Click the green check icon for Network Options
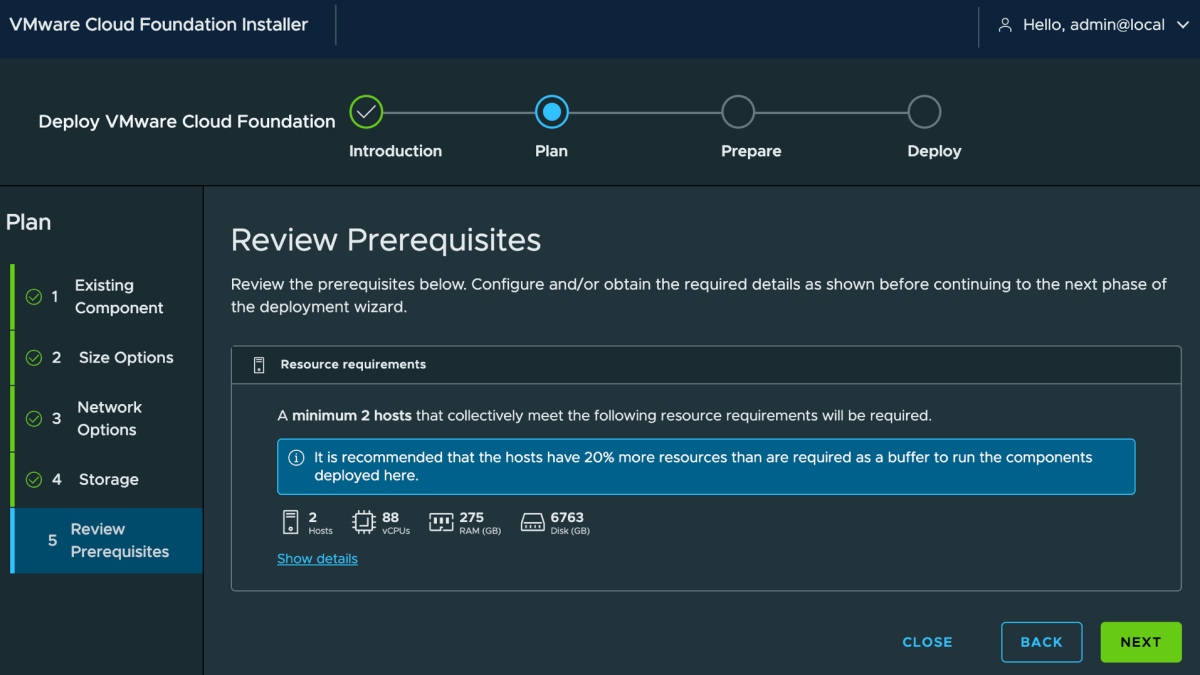Viewport: 1200px width, 675px height. tap(34, 419)
